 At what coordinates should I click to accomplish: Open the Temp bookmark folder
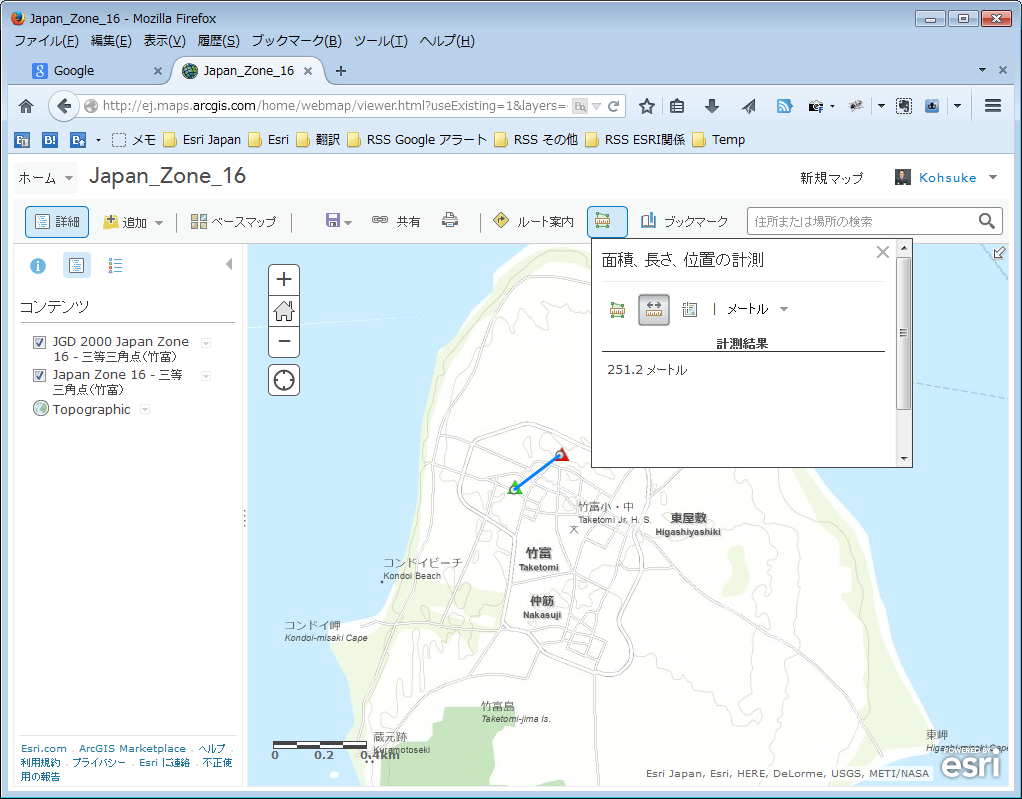tap(718, 139)
